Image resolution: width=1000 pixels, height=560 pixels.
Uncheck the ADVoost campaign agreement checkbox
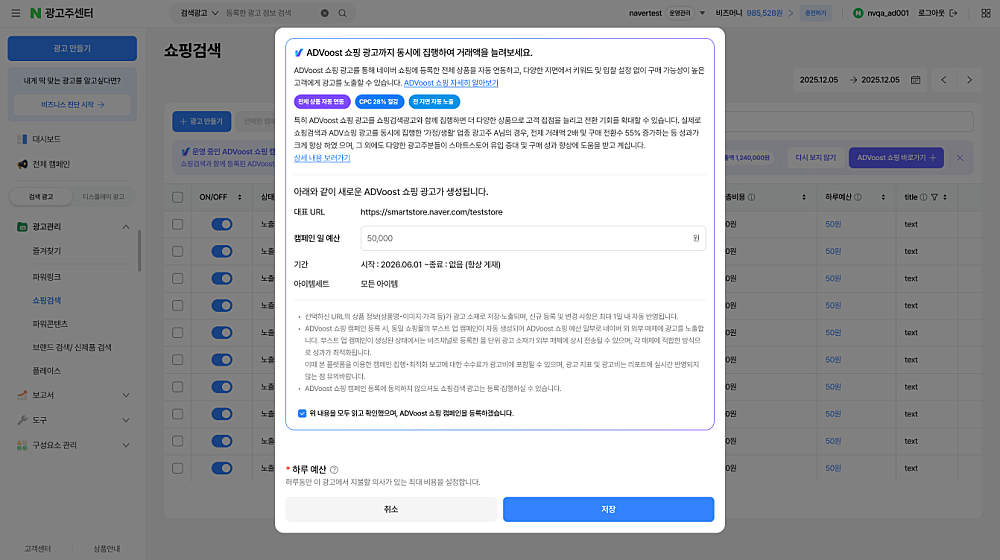coord(302,413)
